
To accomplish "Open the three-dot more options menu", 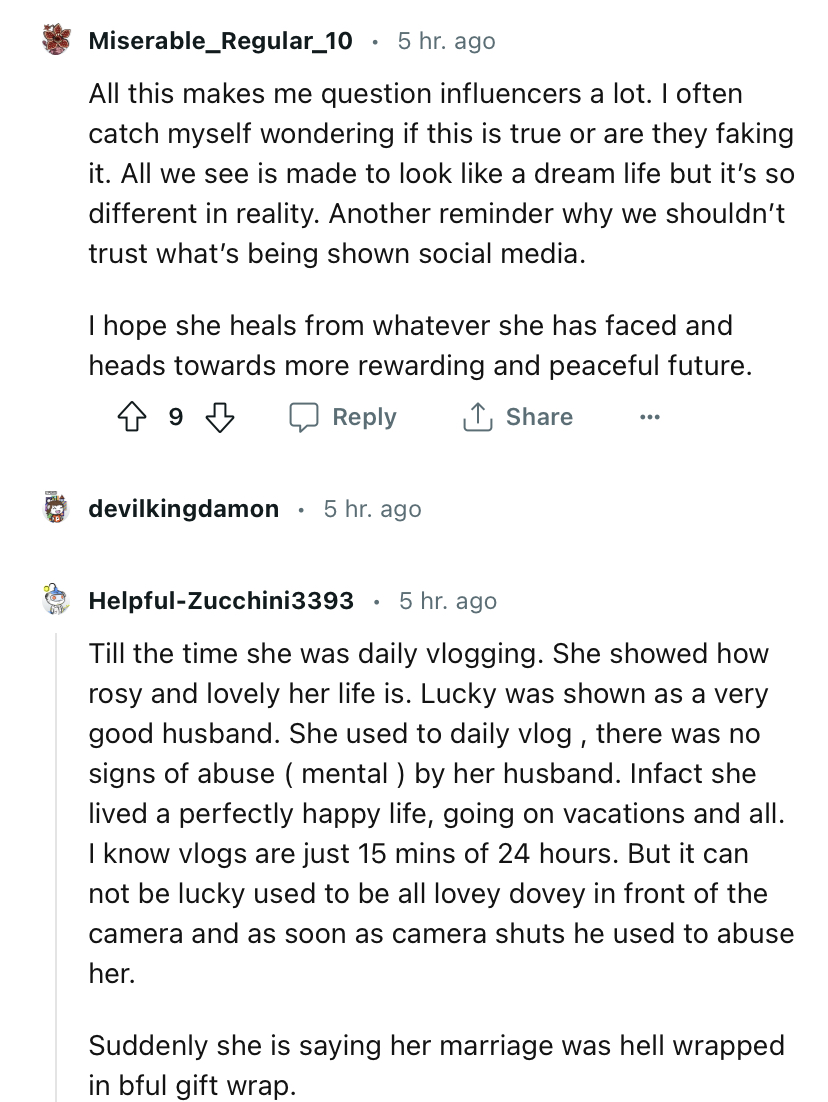I will point(650,417).
